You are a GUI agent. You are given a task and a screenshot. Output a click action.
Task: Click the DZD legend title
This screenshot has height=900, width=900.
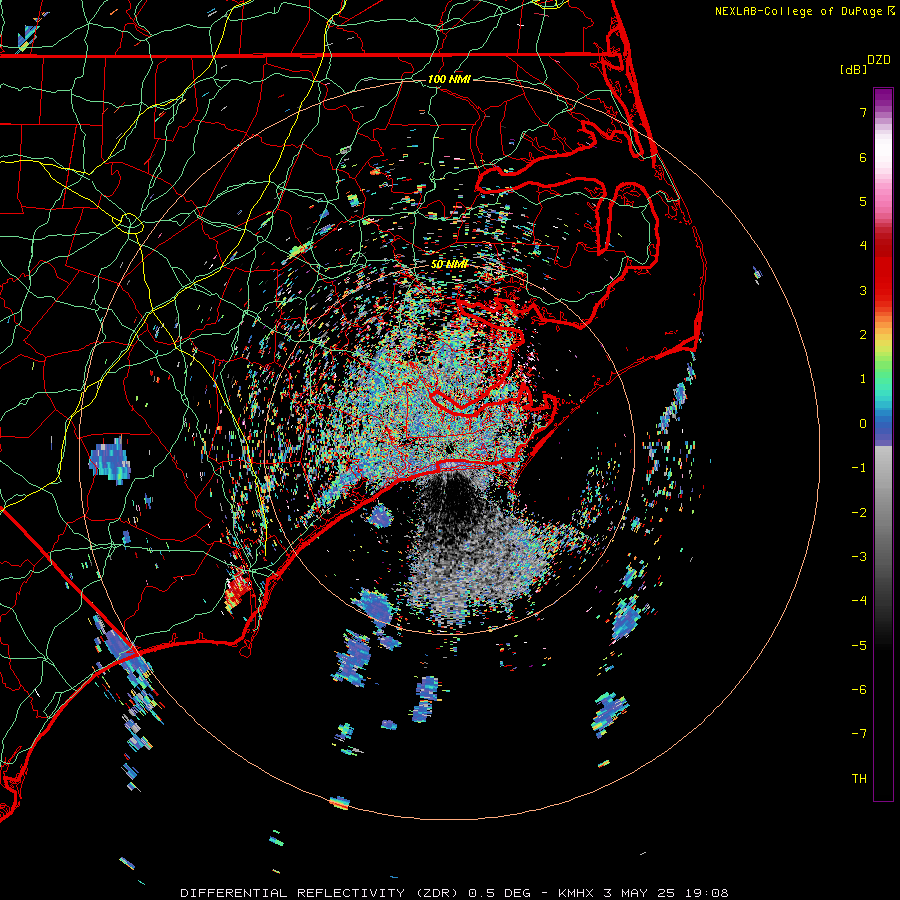(879, 60)
